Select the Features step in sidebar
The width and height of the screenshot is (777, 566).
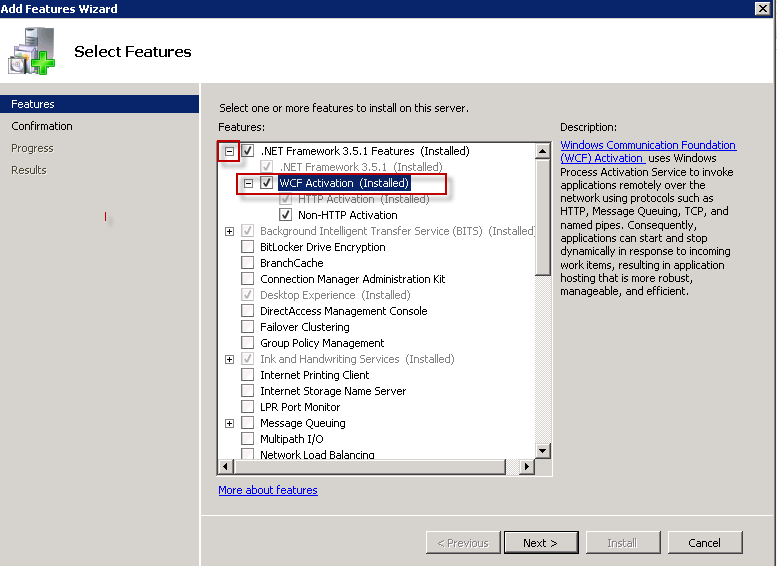click(99, 104)
